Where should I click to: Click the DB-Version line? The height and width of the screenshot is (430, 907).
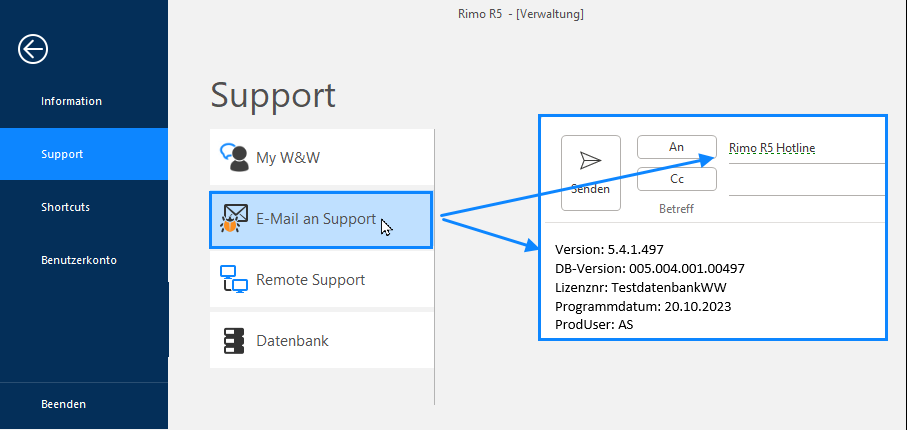(x=650, y=269)
